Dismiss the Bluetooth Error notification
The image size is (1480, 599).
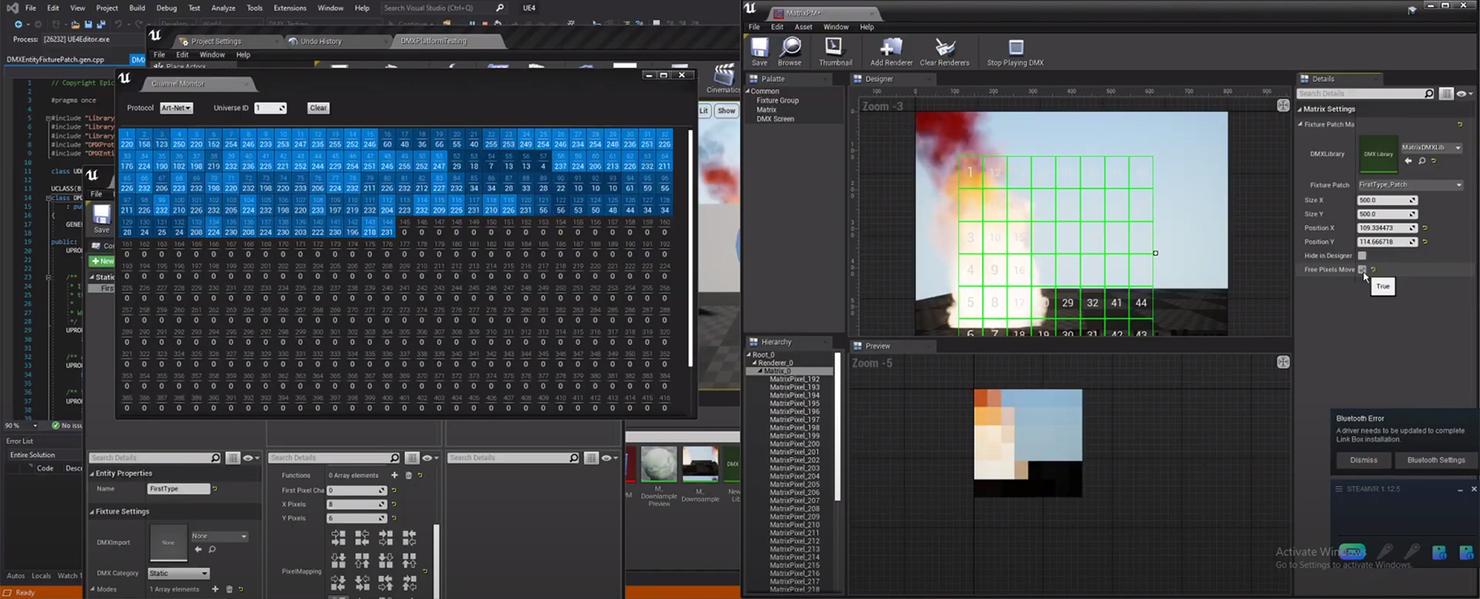(x=1363, y=460)
